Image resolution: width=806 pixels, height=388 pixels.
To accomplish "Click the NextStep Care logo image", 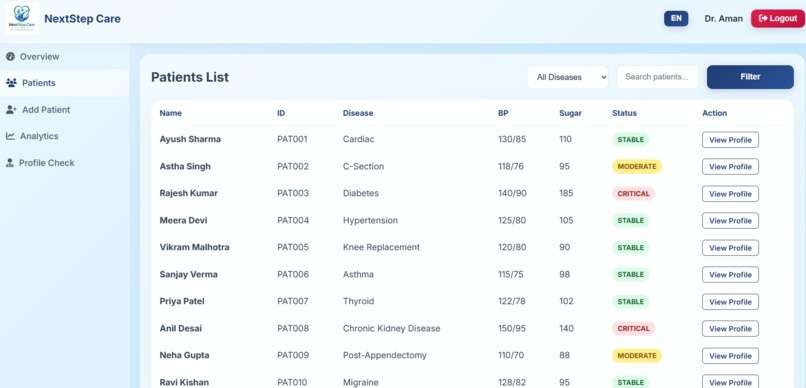I will point(22,19).
